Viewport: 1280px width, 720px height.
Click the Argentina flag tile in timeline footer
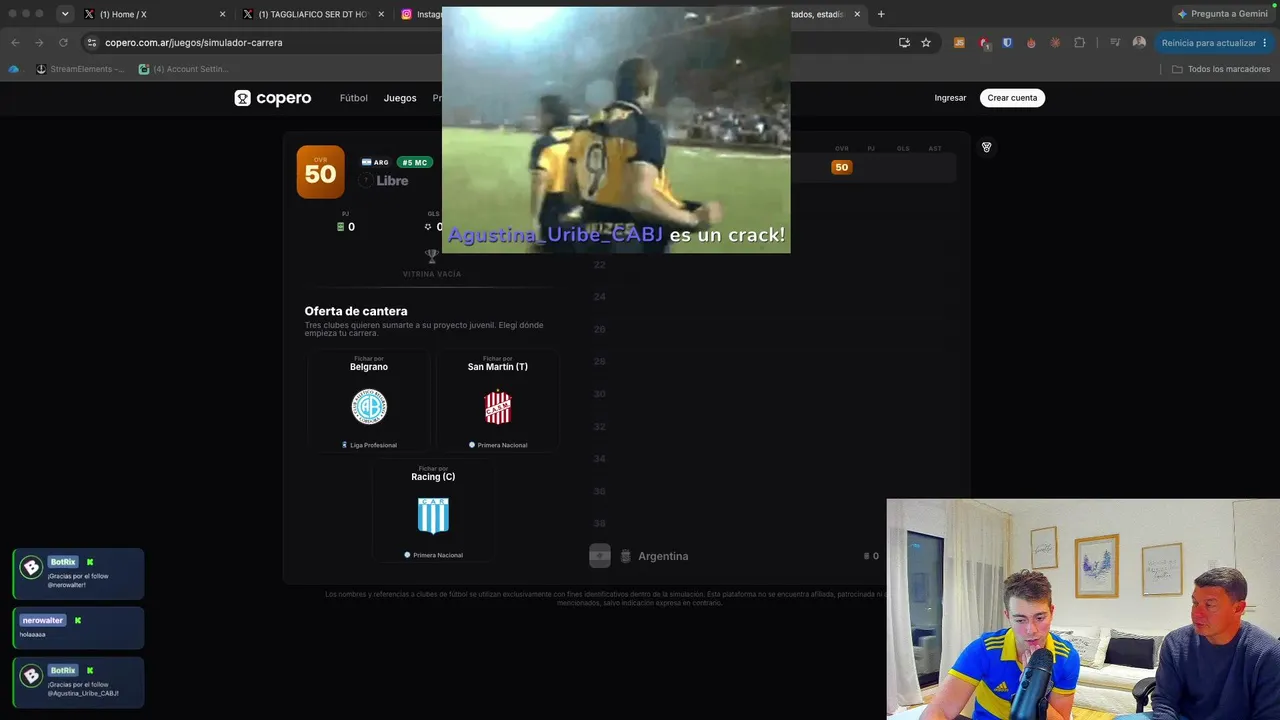tap(600, 556)
